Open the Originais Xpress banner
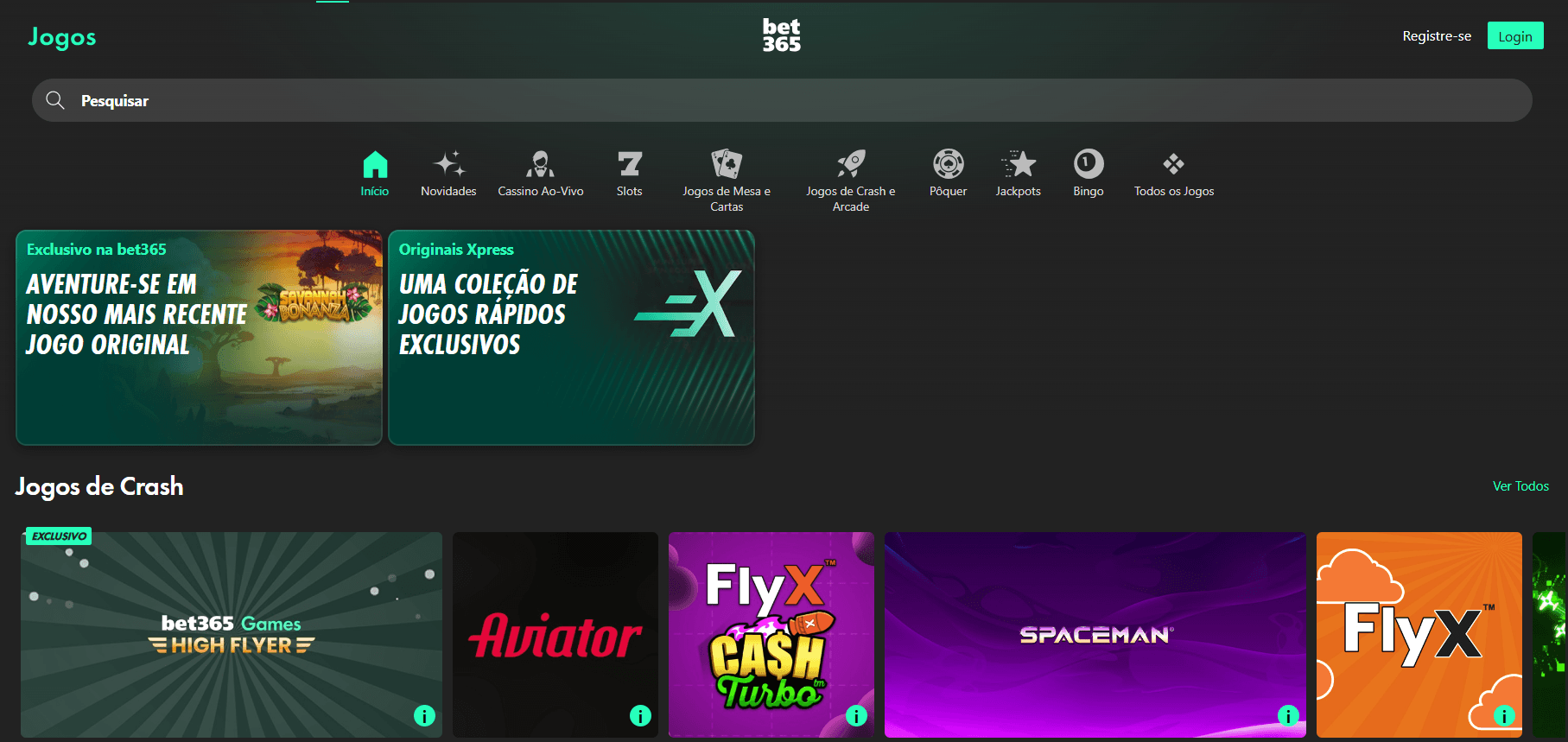 tap(571, 337)
